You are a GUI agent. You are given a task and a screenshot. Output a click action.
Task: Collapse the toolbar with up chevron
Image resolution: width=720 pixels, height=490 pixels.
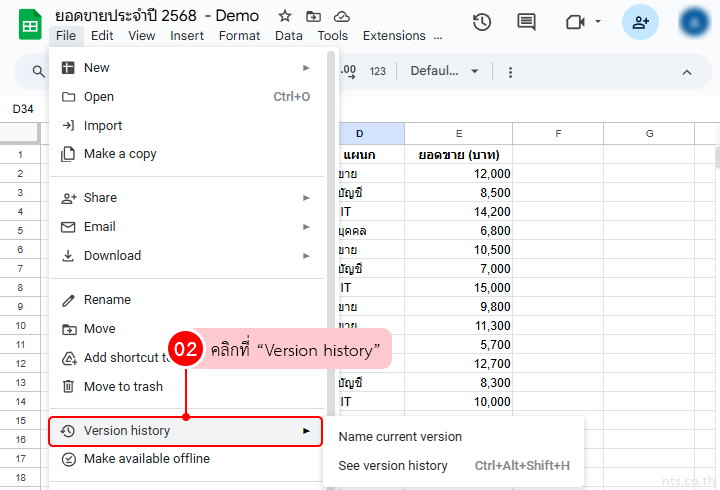(x=687, y=72)
